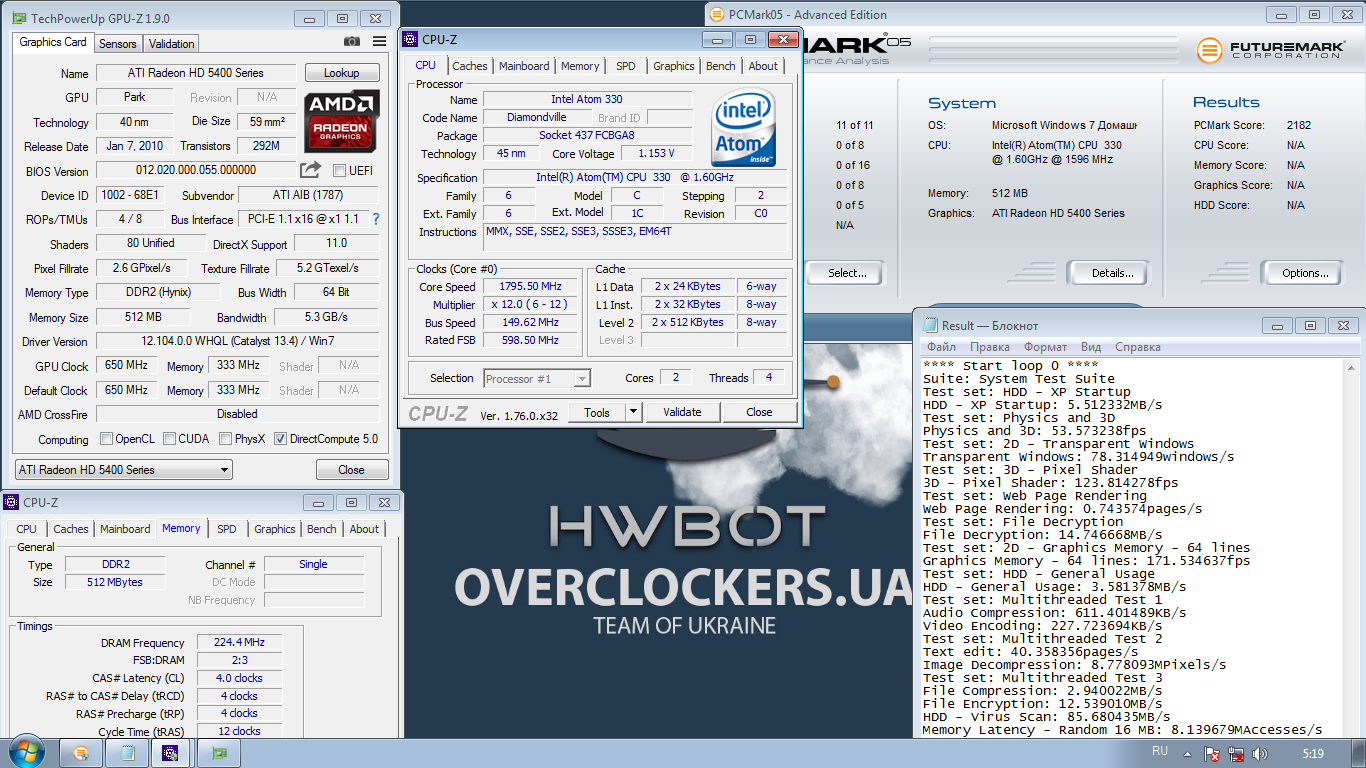Image resolution: width=1366 pixels, height=768 pixels.
Task: Switch to CPU-Z taskbar icon
Action: pos(174,753)
